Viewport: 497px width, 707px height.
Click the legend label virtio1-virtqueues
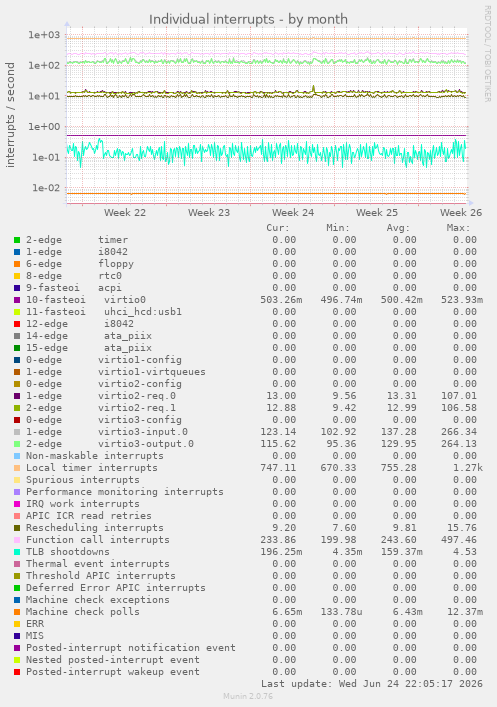coord(152,372)
